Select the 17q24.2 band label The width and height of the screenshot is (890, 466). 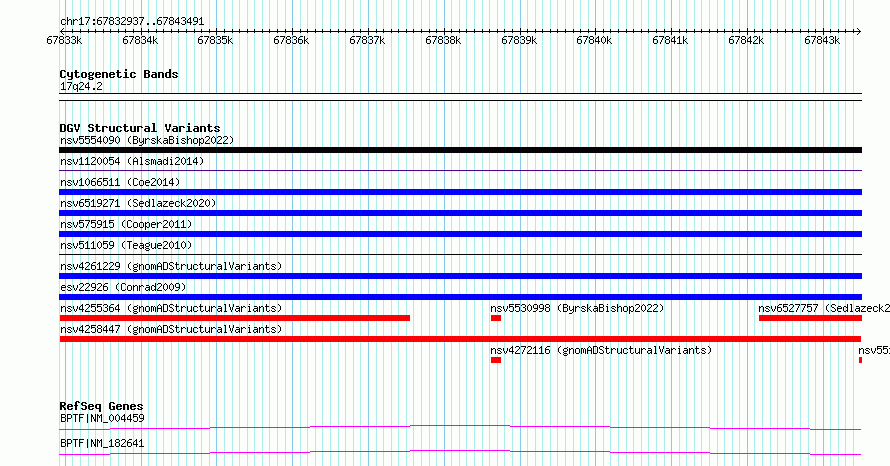(x=81, y=87)
